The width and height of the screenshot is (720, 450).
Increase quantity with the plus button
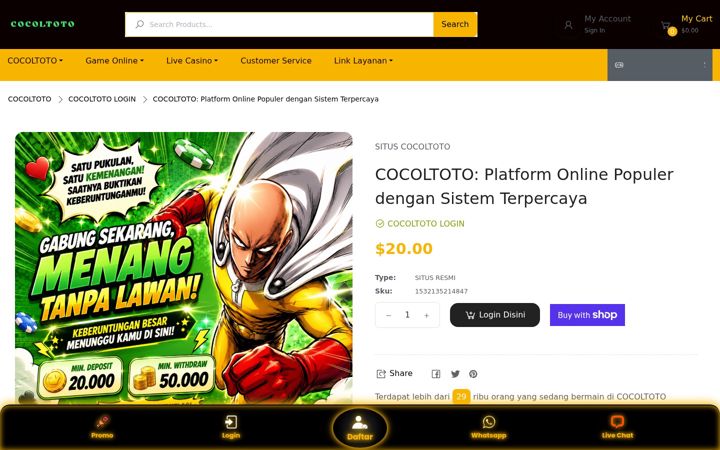click(x=427, y=315)
